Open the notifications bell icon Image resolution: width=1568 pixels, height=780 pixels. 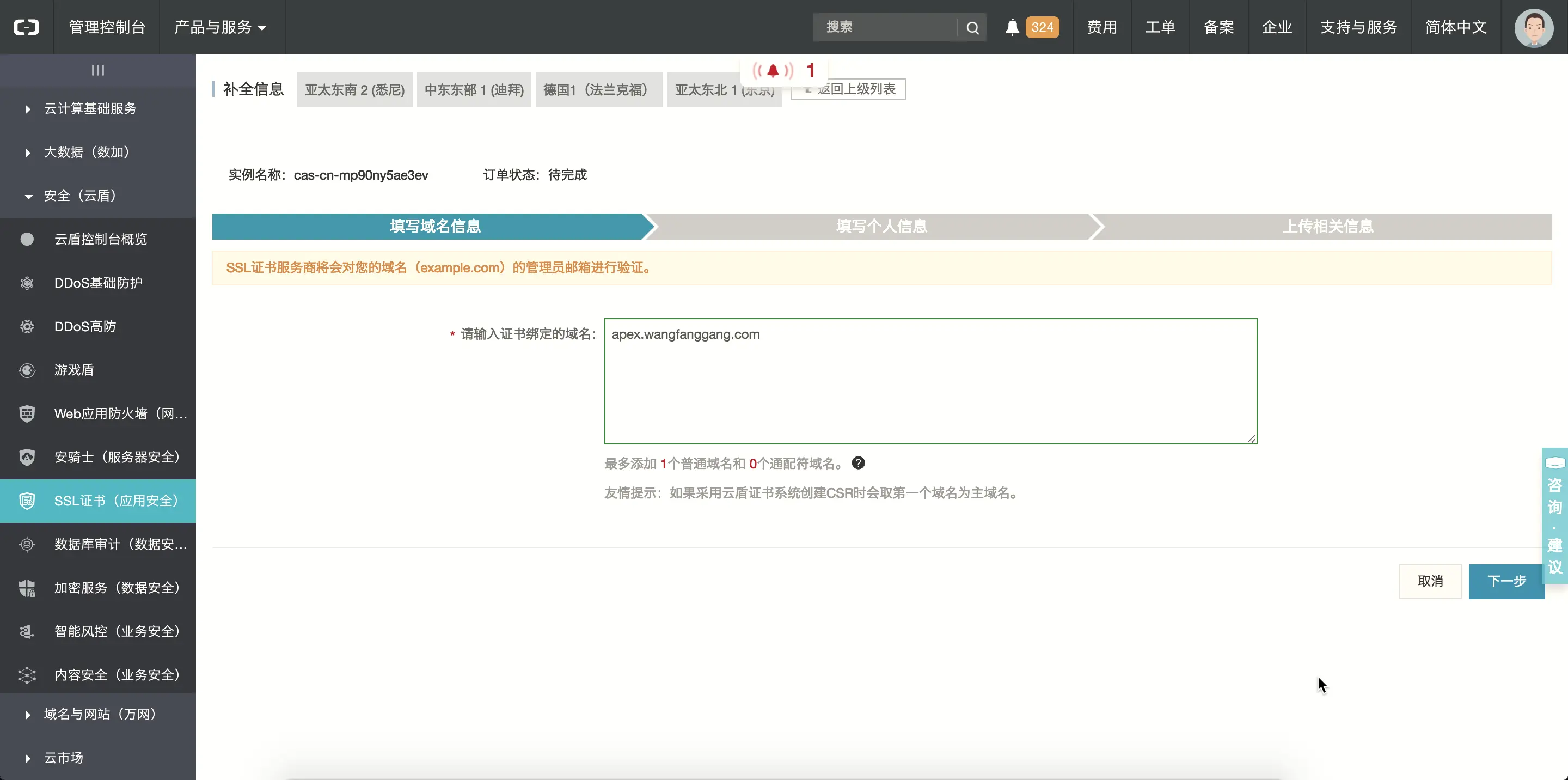pyautogui.click(x=1012, y=27)
